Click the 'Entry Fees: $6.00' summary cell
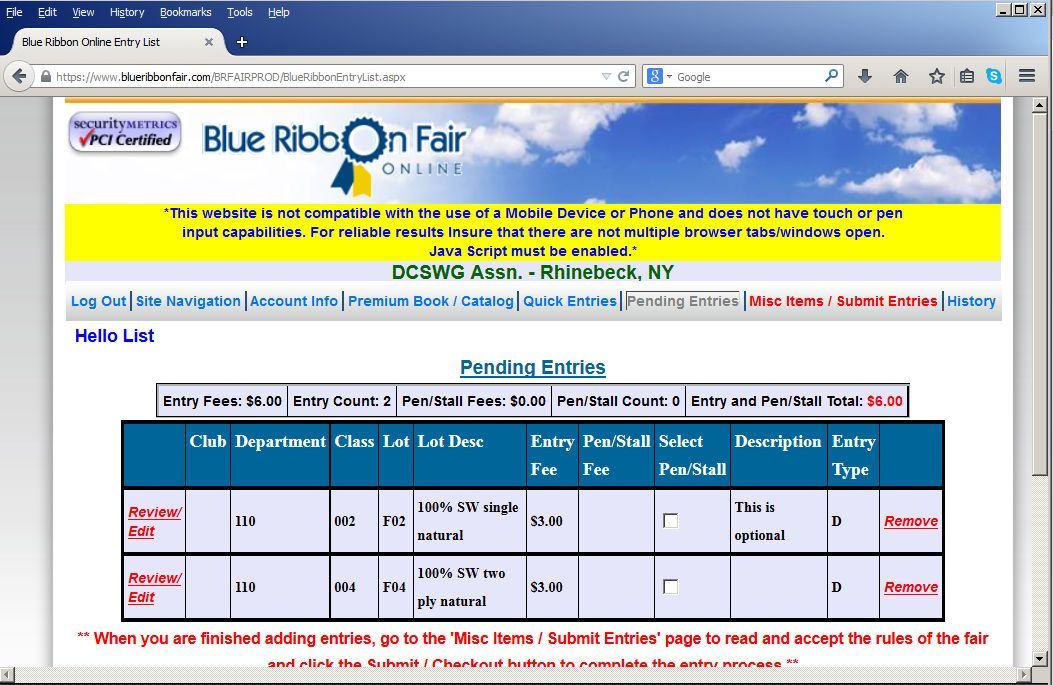This screenshot has width=1053, height=685. pos(222,401)
